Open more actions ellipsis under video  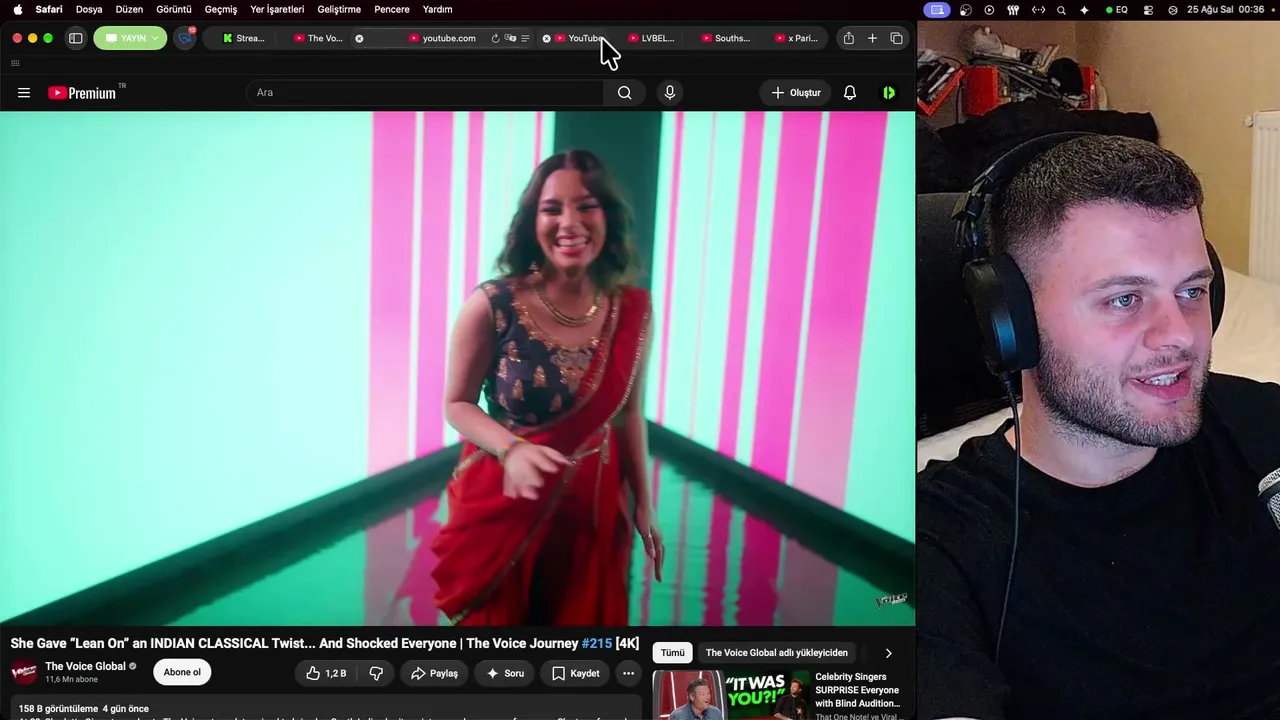point(628,673)
